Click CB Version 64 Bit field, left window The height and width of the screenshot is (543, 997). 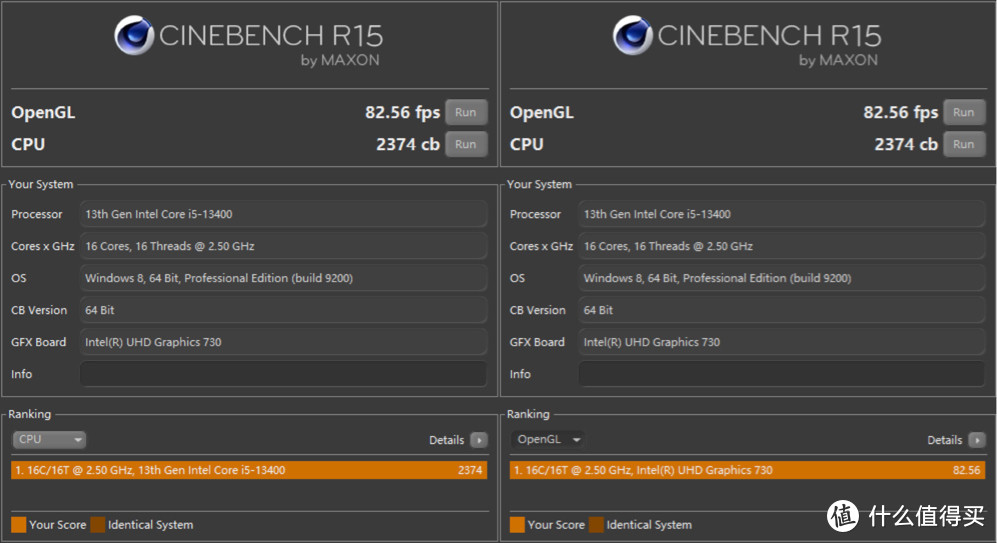(x=284, y=310)
